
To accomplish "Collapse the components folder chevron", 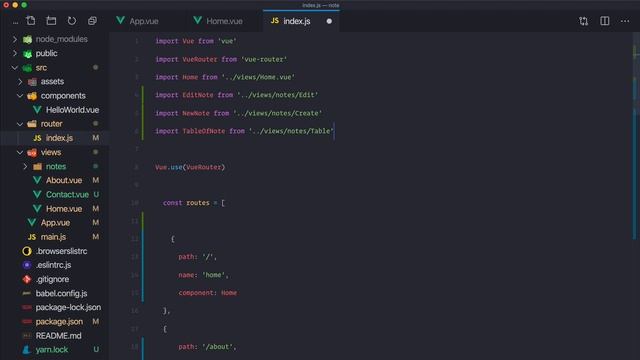I will point(20,96).
